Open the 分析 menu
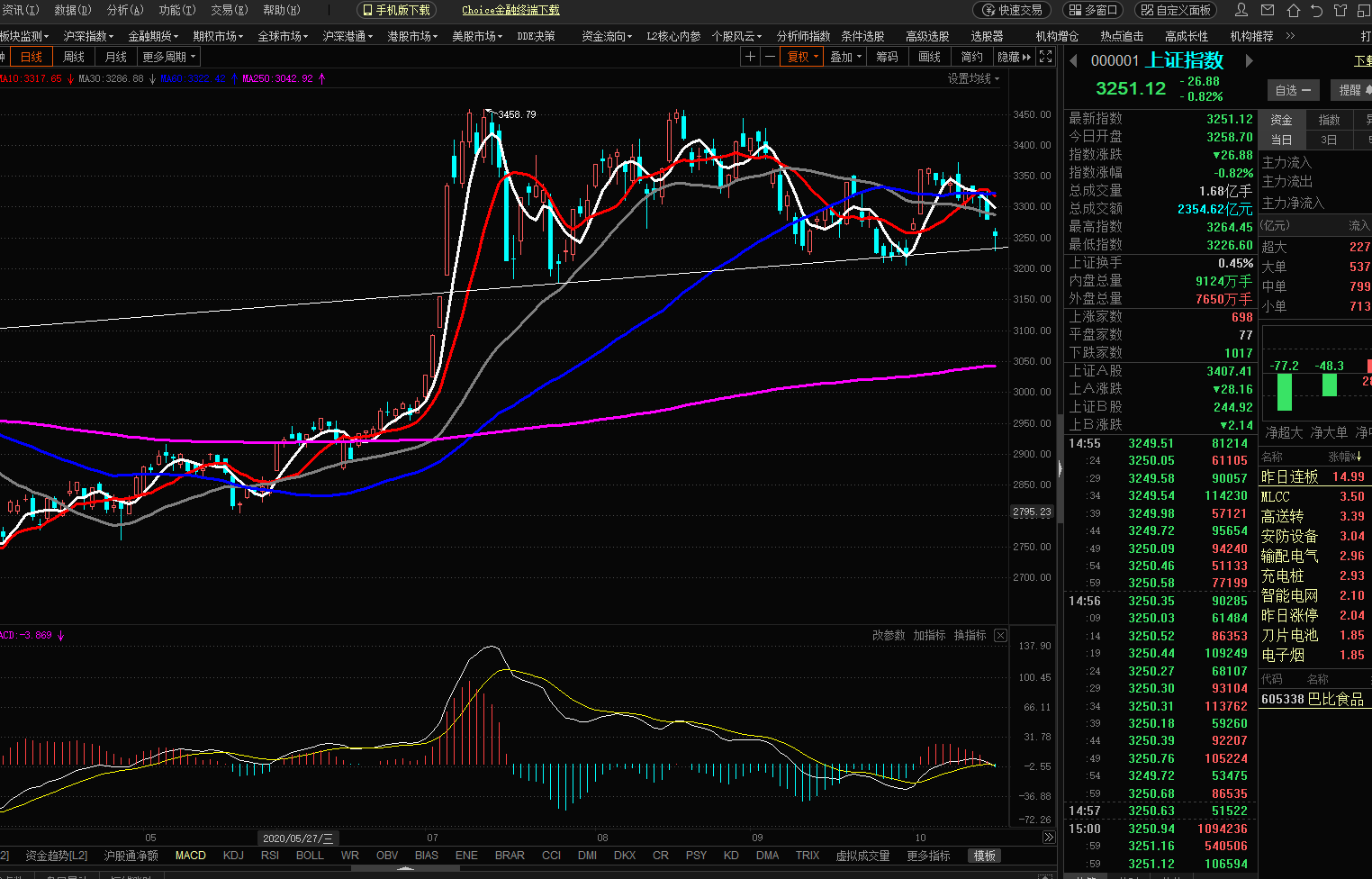This screenshot has width=1372, height=879. pos(125,10)
